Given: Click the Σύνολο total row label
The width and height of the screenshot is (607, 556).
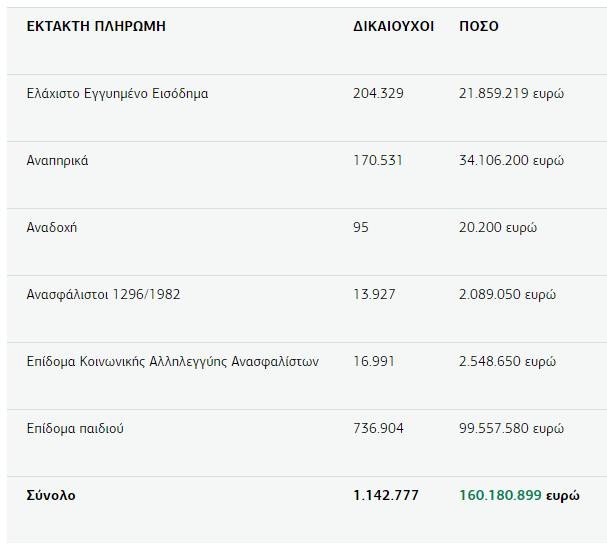Looking at the screenshot, I should click(x=51, y=496).
